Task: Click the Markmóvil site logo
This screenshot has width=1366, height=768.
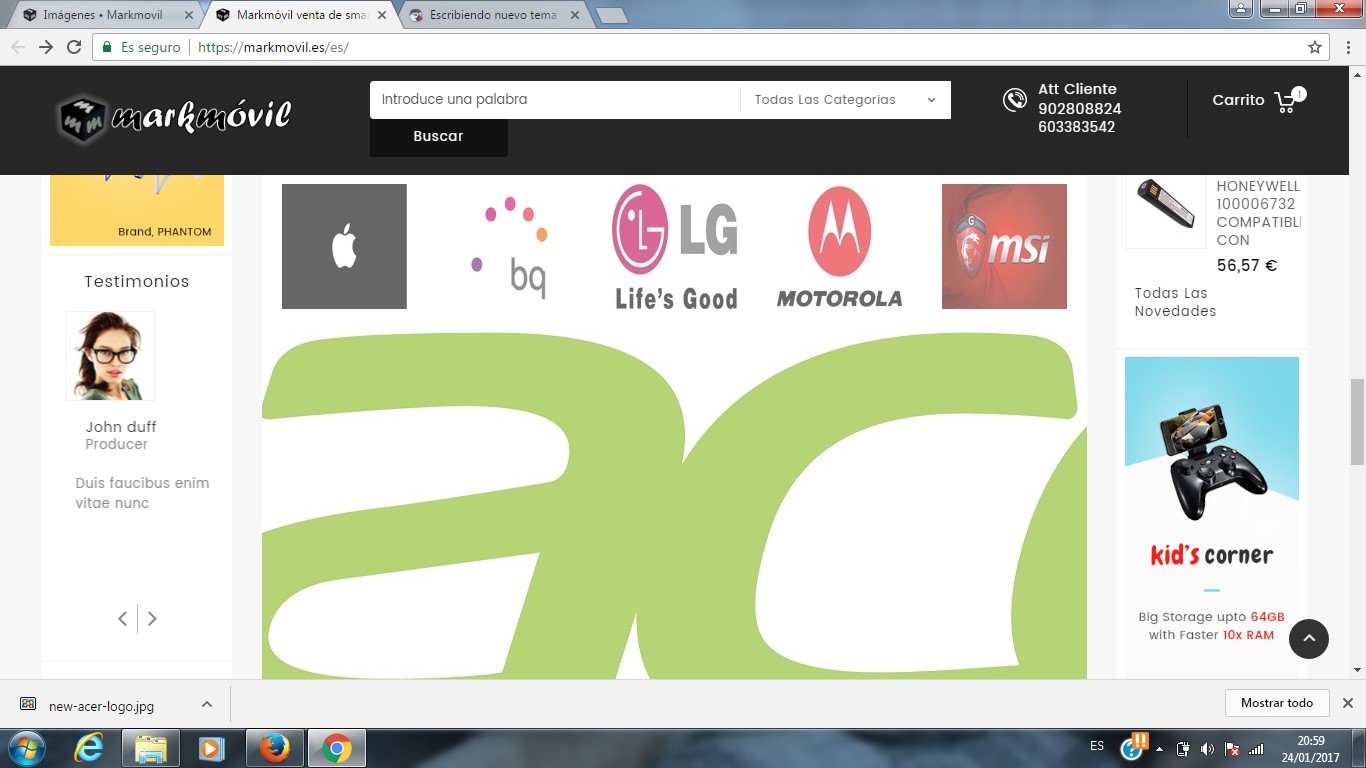Action: [x=173, y=118]
